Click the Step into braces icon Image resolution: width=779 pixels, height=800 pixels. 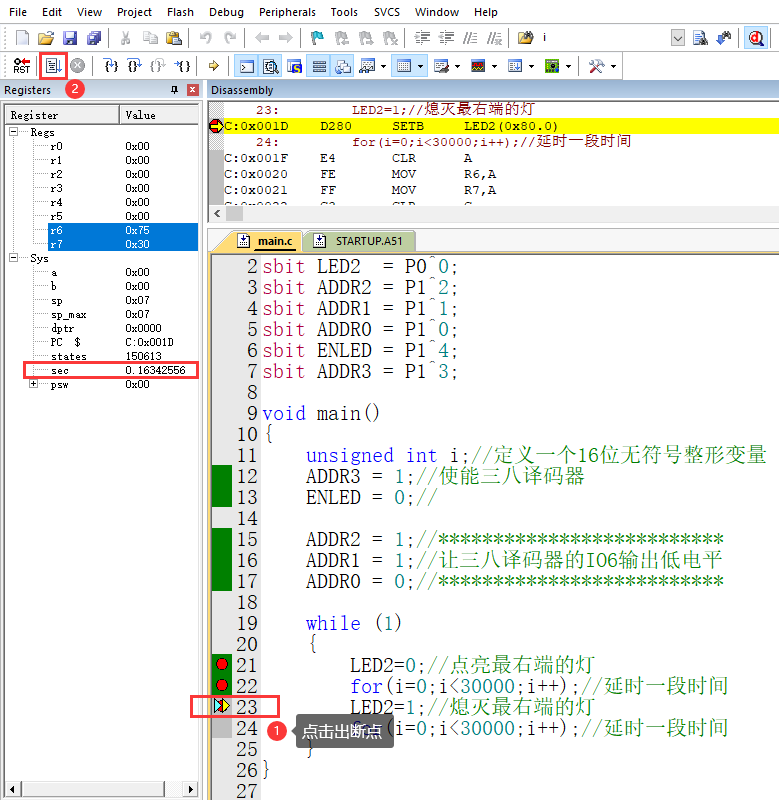click(x=111, y=66)
